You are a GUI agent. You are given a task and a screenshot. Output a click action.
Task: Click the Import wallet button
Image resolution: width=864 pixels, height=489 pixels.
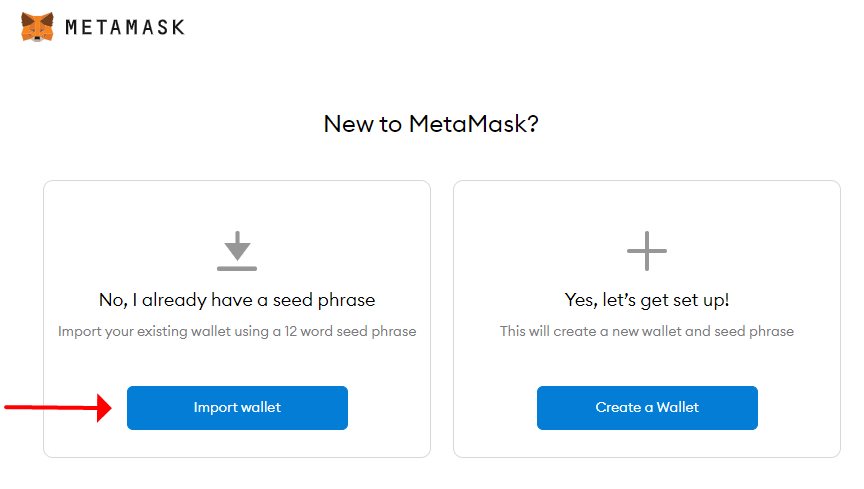(x=237, y=408)
